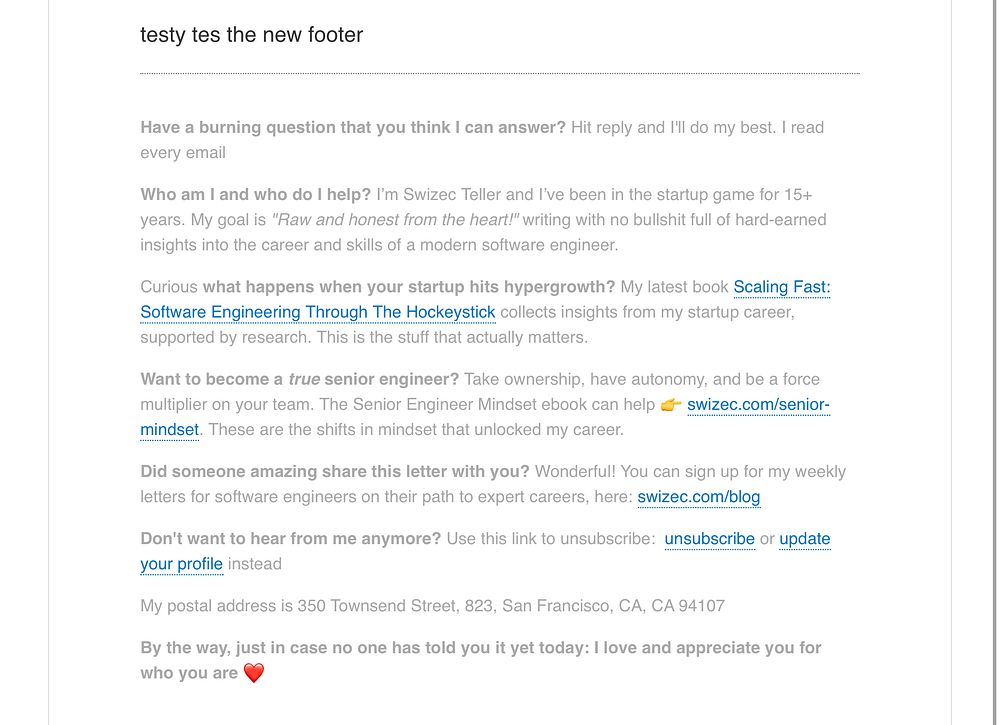This screenshot has height=725, width=1000.
Task: Click the postal address line text
Action: 432,606
